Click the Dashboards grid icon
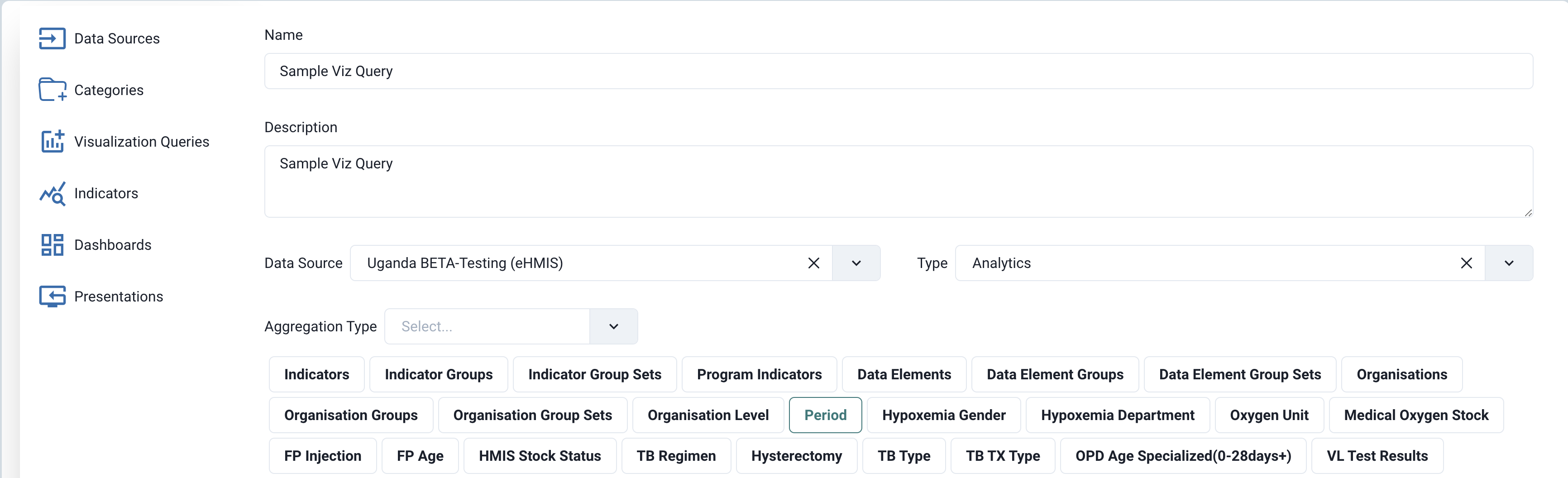Viewport: 1568px width, 478px height. 53,245
